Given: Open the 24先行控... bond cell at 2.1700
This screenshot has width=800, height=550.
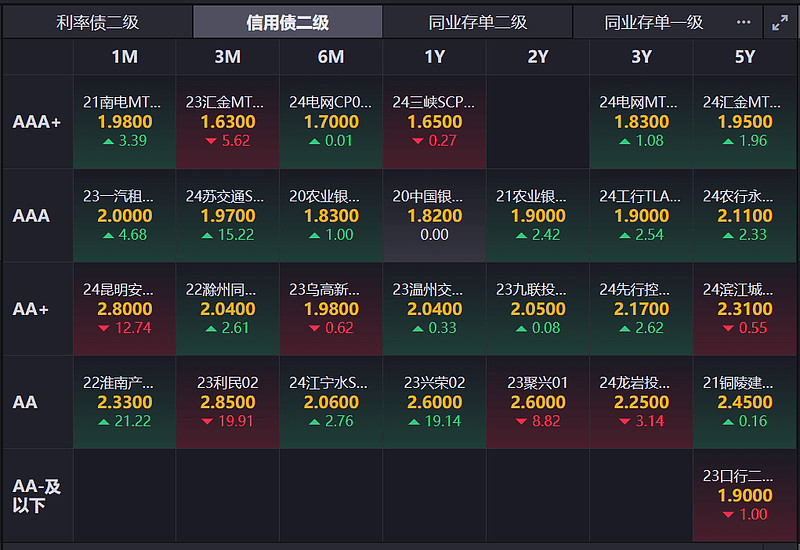Looking at the screenshot, I should tap(641, 309).
